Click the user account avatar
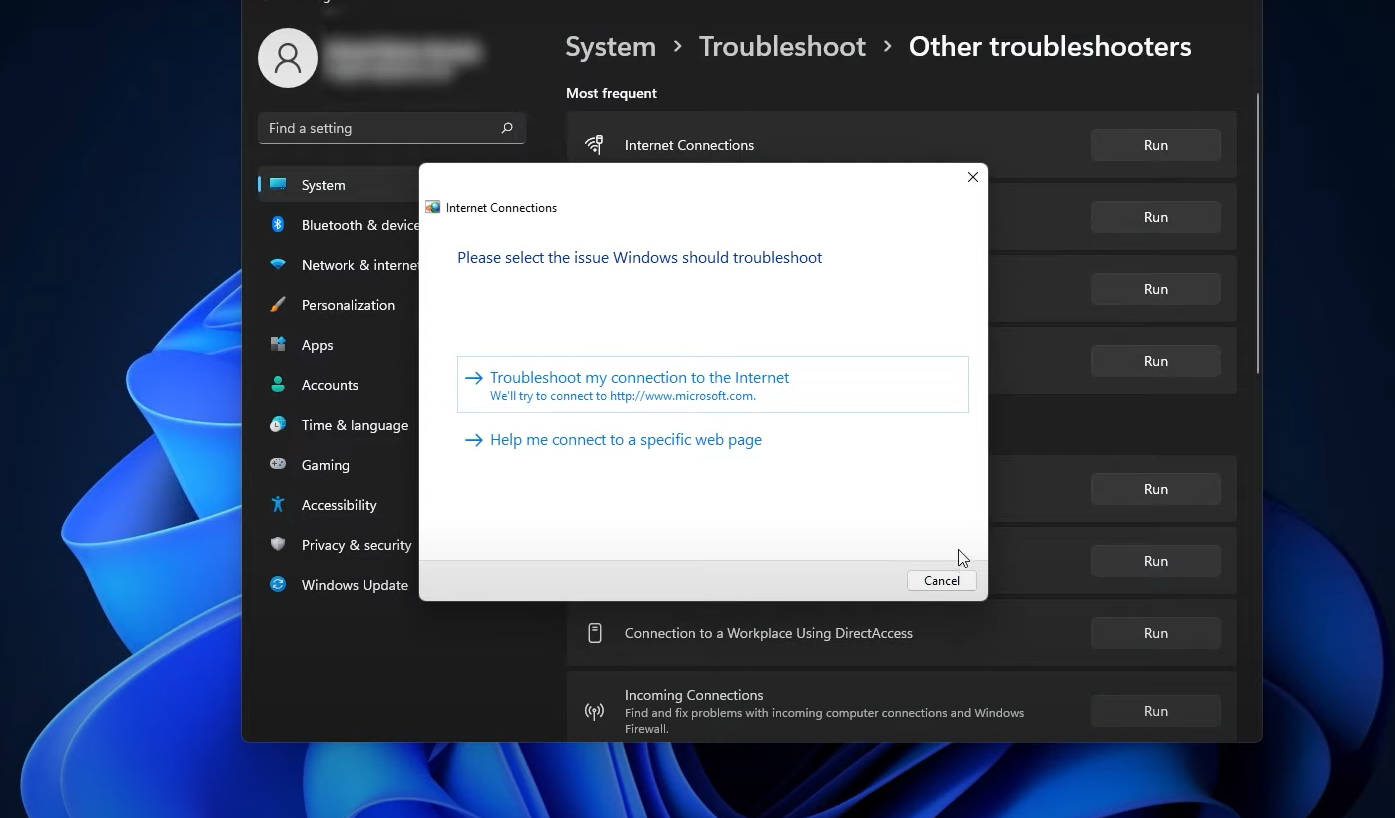Viewport: 1395px width, 818px height. click(x=287, y=57)
